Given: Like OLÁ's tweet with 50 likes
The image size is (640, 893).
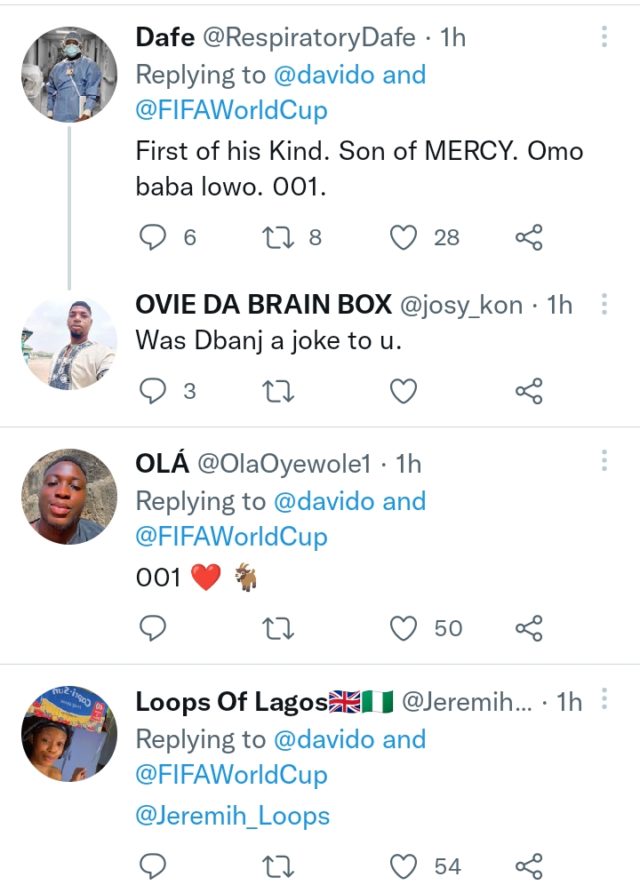Looking at the screenshot, I should tap(403, 628).
